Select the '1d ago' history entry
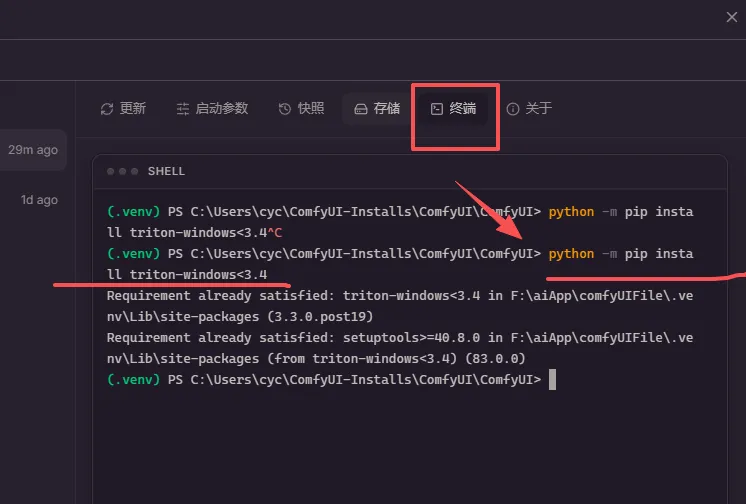This screenshot has width=746, height=504. click(x=39, y=200)
